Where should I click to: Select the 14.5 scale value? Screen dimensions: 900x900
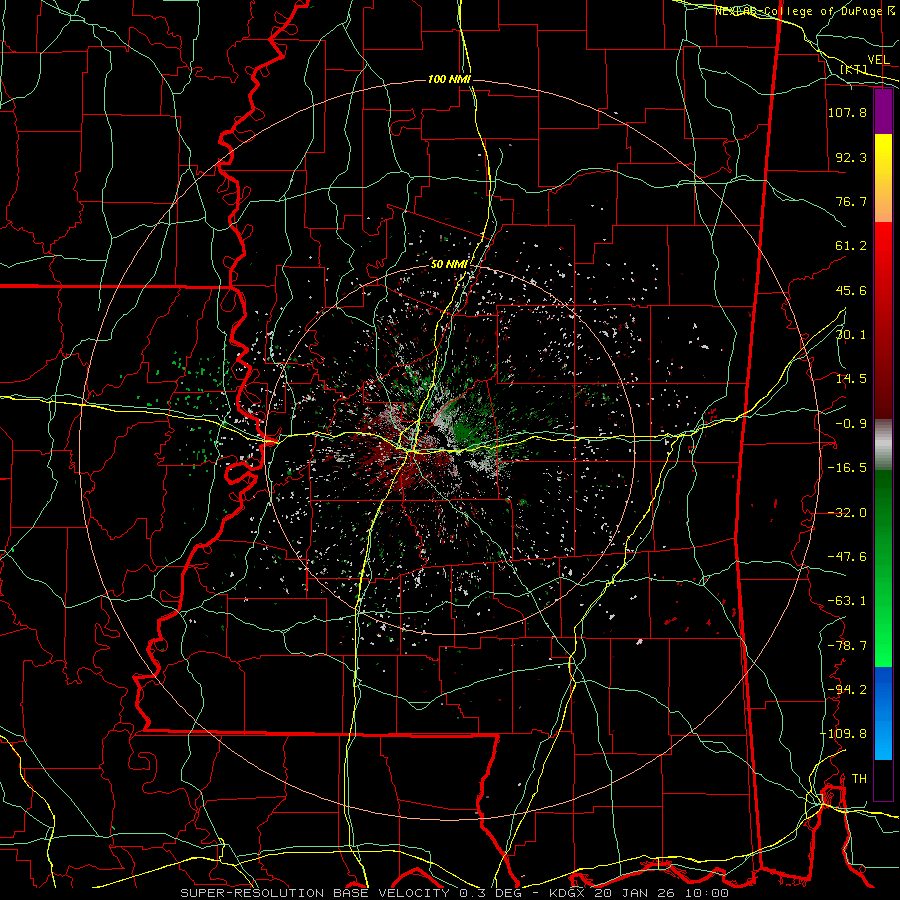click(851, 379)
